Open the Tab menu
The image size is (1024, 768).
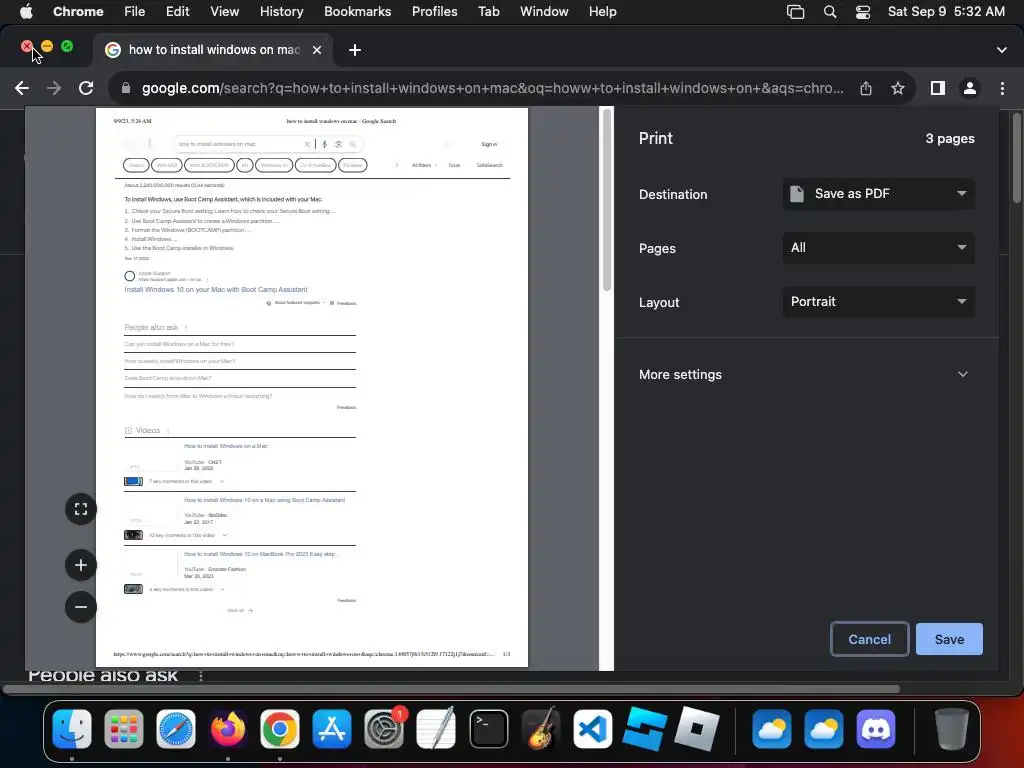pos(488,12)
